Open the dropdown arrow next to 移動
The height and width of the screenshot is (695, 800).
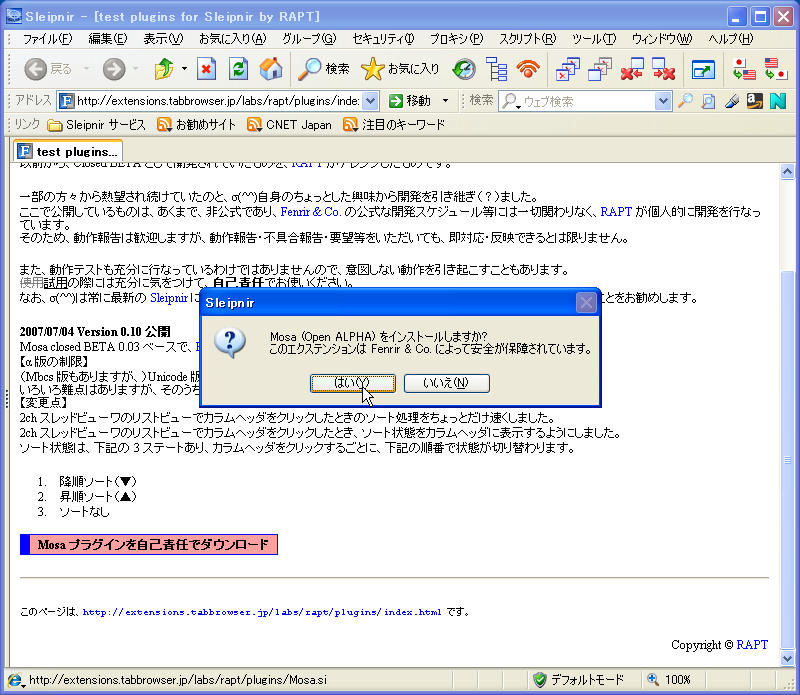pos(445,101)
